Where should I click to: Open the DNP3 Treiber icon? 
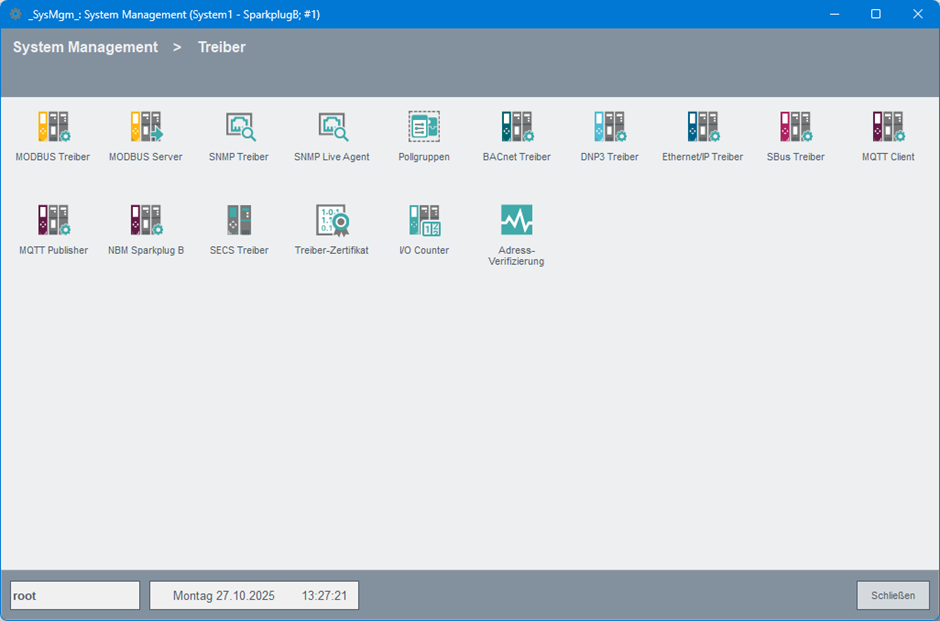[609, 127]
